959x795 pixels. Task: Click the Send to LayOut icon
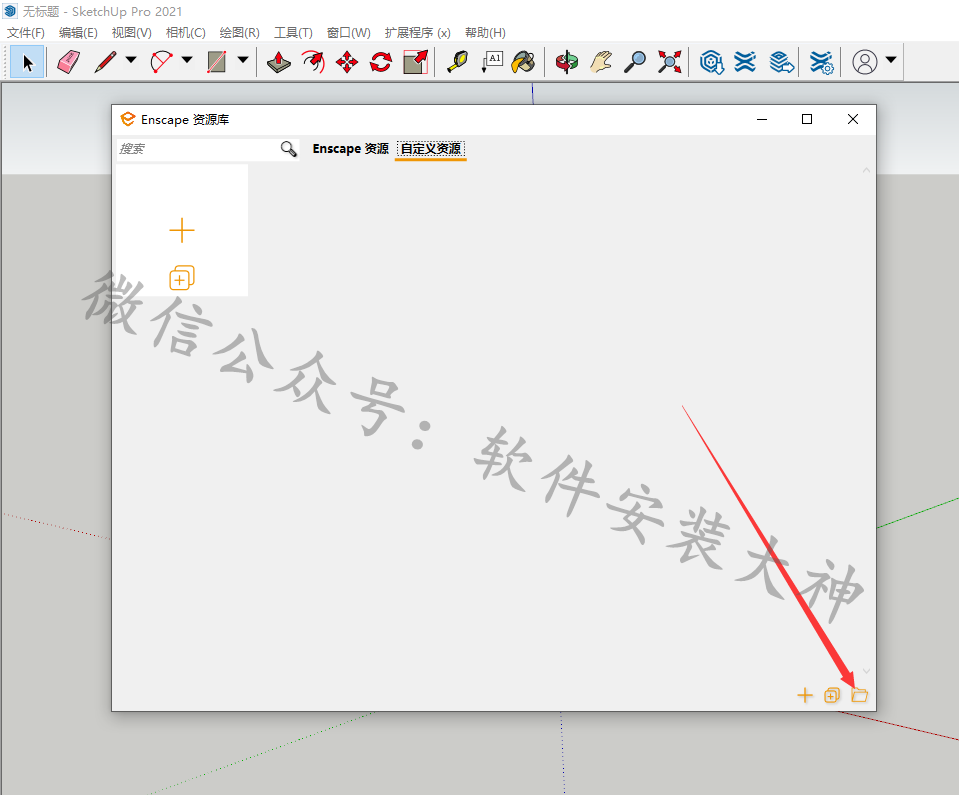(781, 62)
